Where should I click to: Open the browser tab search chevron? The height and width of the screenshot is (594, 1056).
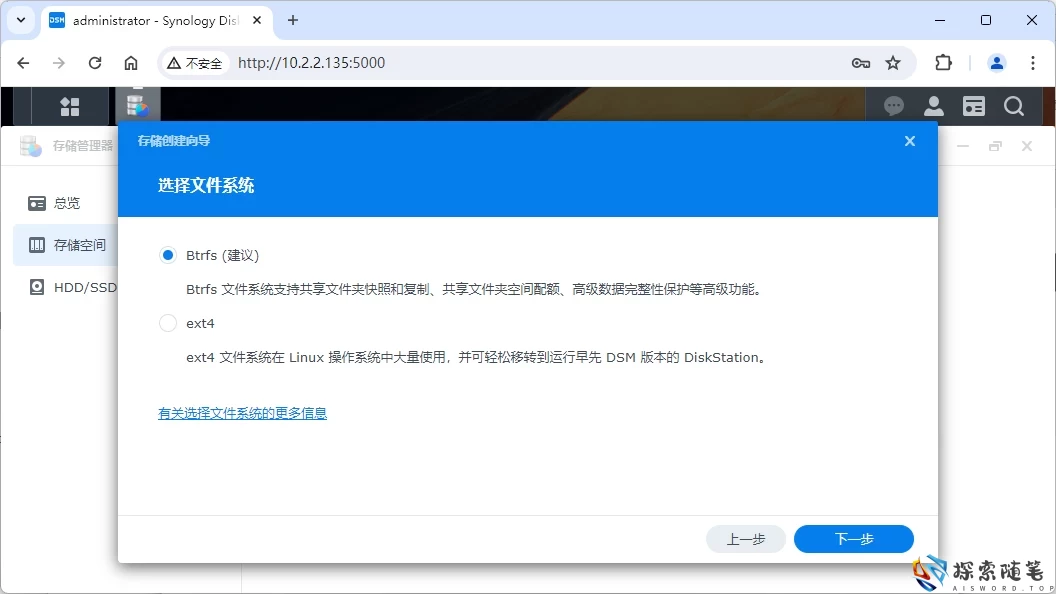pos(20,20)
